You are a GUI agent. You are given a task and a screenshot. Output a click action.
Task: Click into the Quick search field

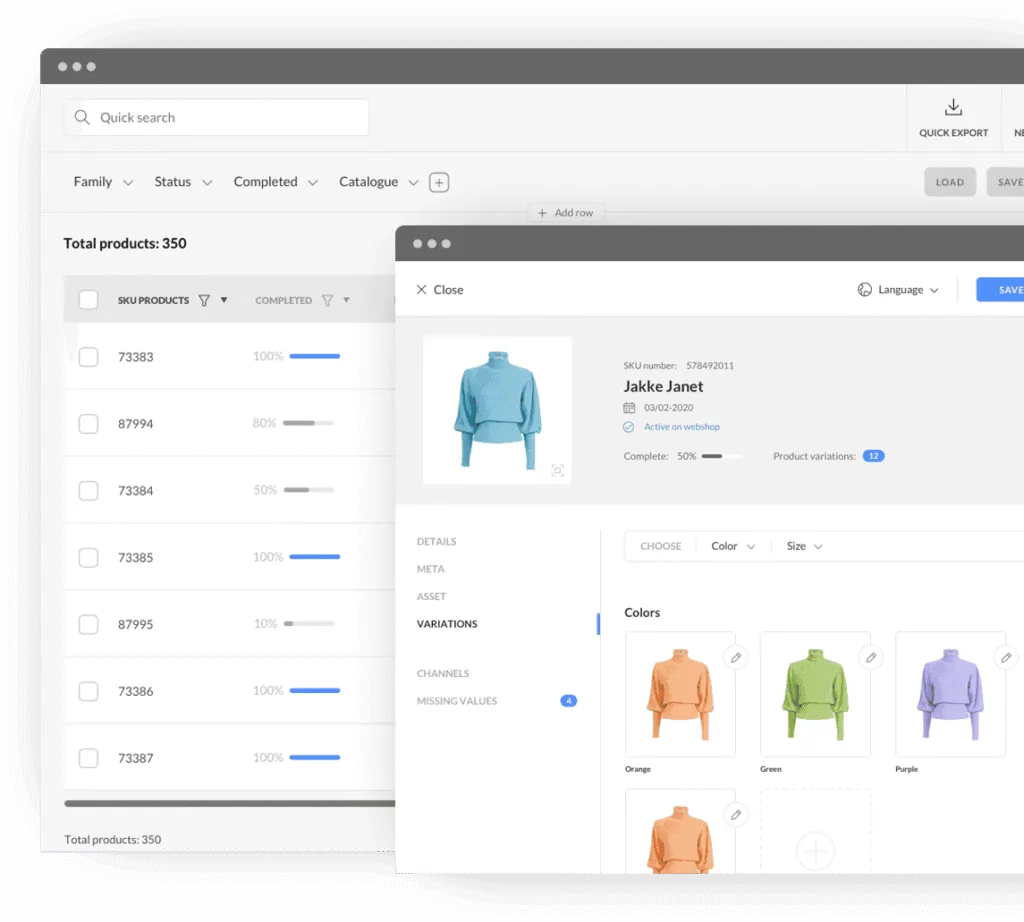[216, 118]
